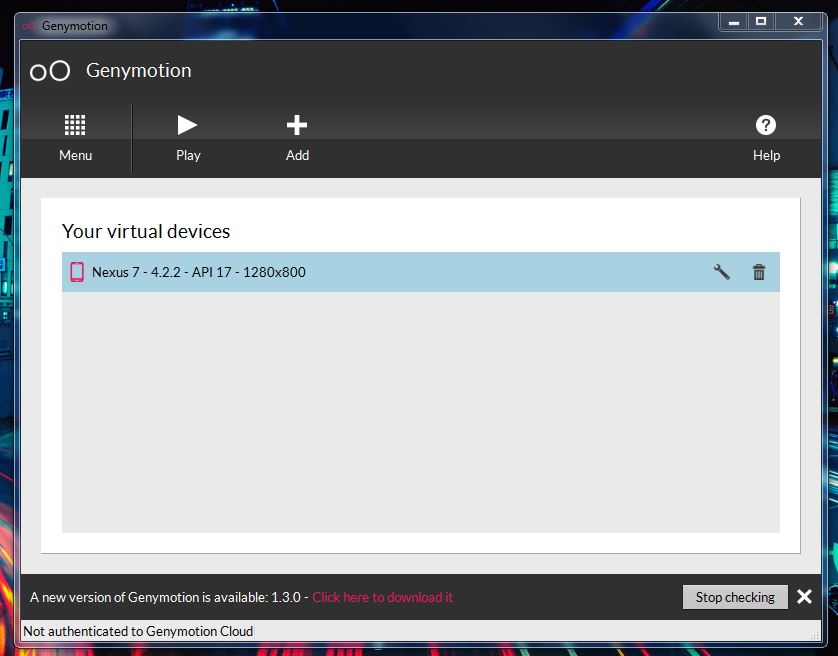This screenshot has height=656, width=838.
Task: Close the Genymotion window
Action: (x=798, y=21)
